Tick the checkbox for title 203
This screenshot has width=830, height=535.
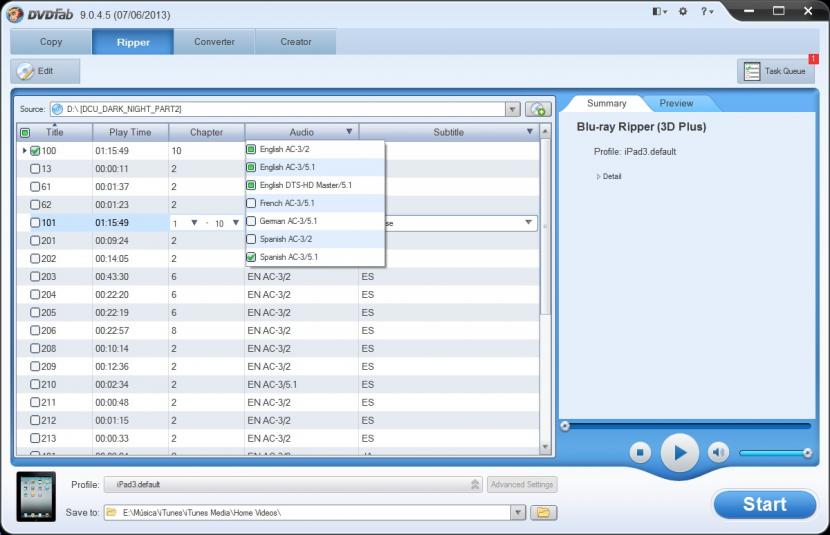tap(36, 277)
